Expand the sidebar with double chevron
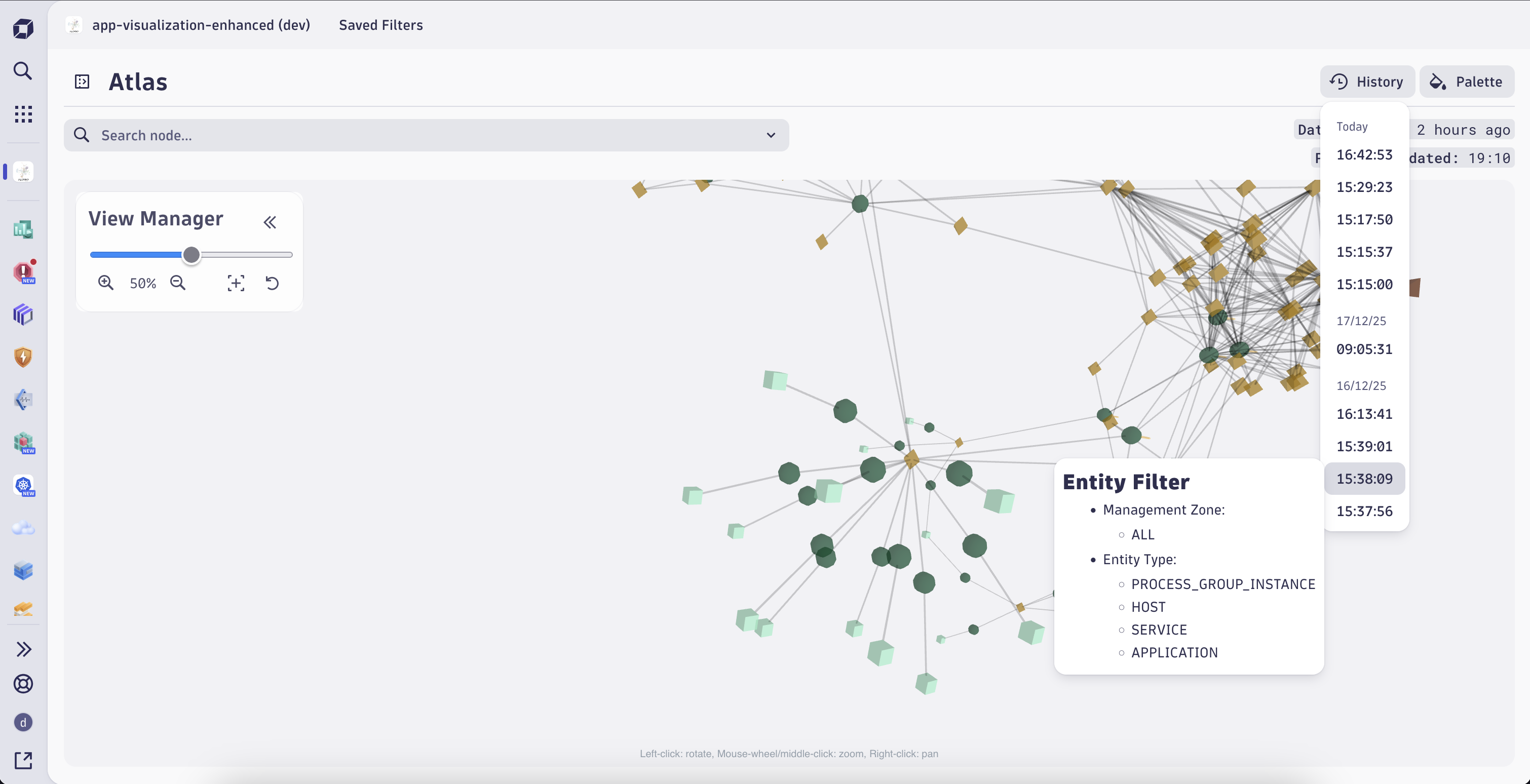Viewport: 1530px width, 784px height. pos(23,649)
